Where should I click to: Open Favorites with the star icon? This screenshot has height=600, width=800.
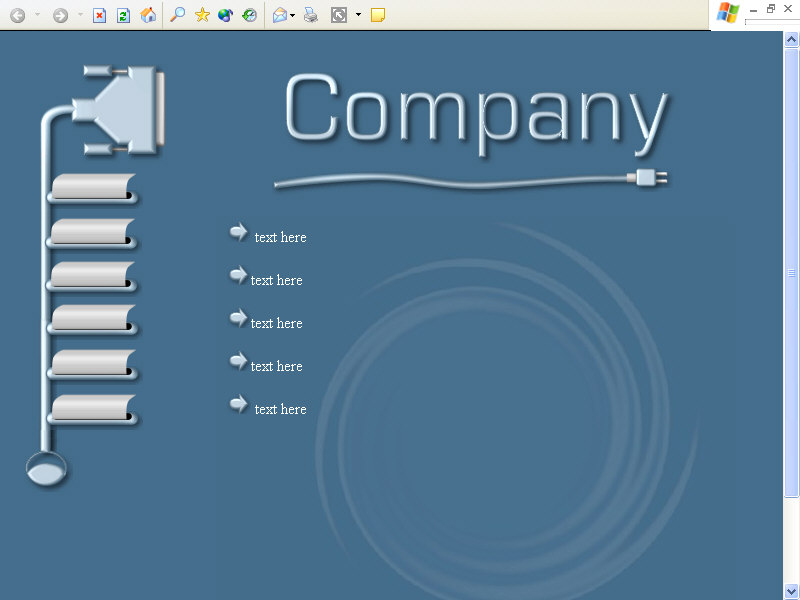203,15
